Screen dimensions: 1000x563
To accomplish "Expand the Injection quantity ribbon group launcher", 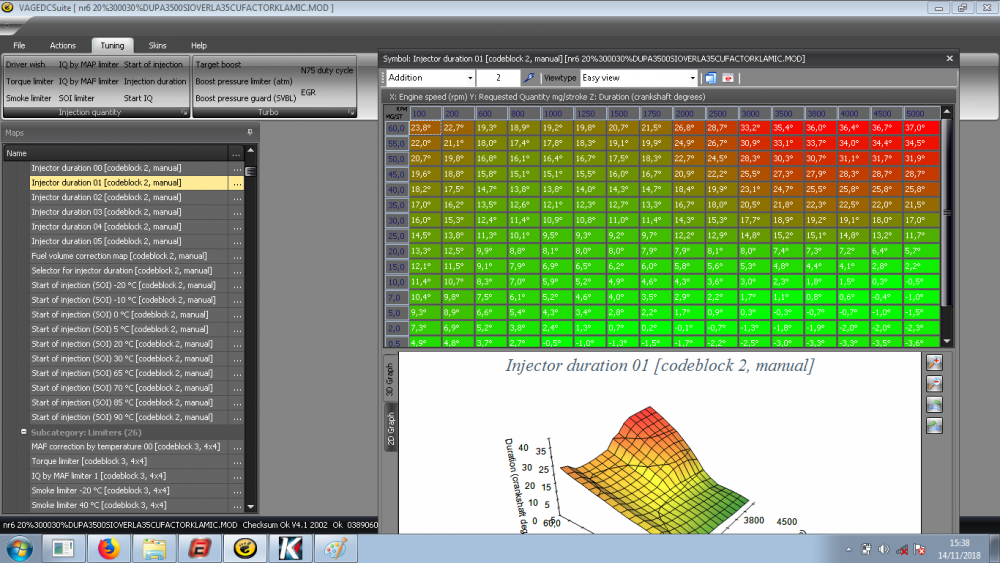I will [184, 112].
